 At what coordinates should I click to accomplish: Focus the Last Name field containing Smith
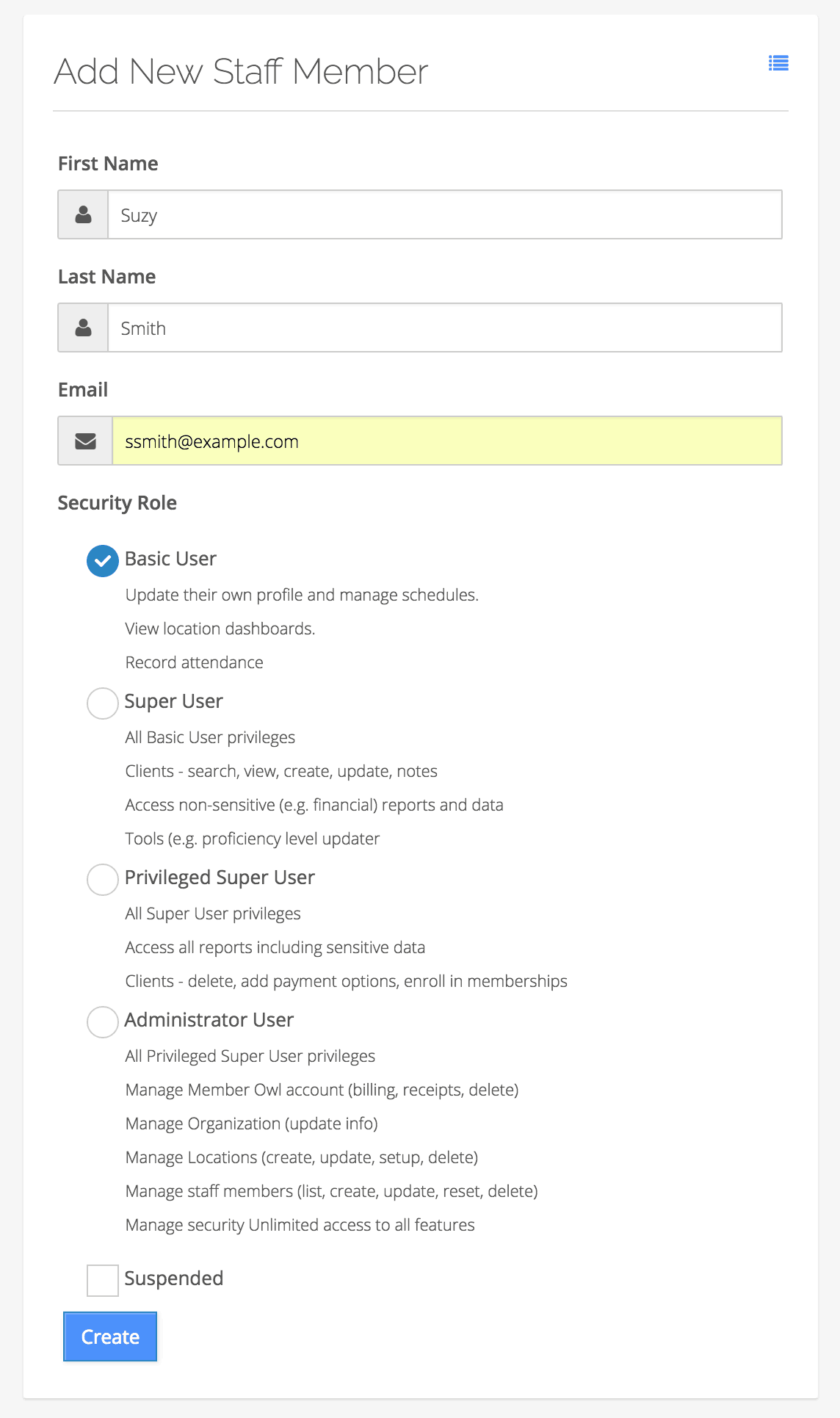[445, 328]
